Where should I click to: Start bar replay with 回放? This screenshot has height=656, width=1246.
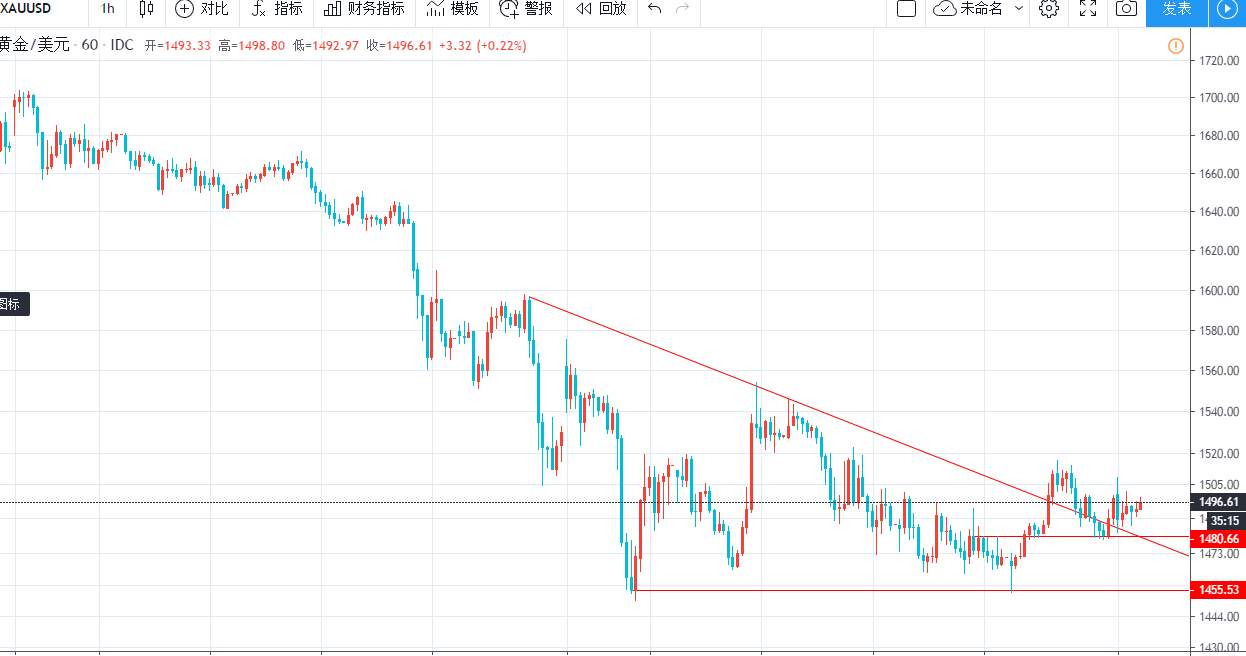pyautogui.click(x=601, y=9)
